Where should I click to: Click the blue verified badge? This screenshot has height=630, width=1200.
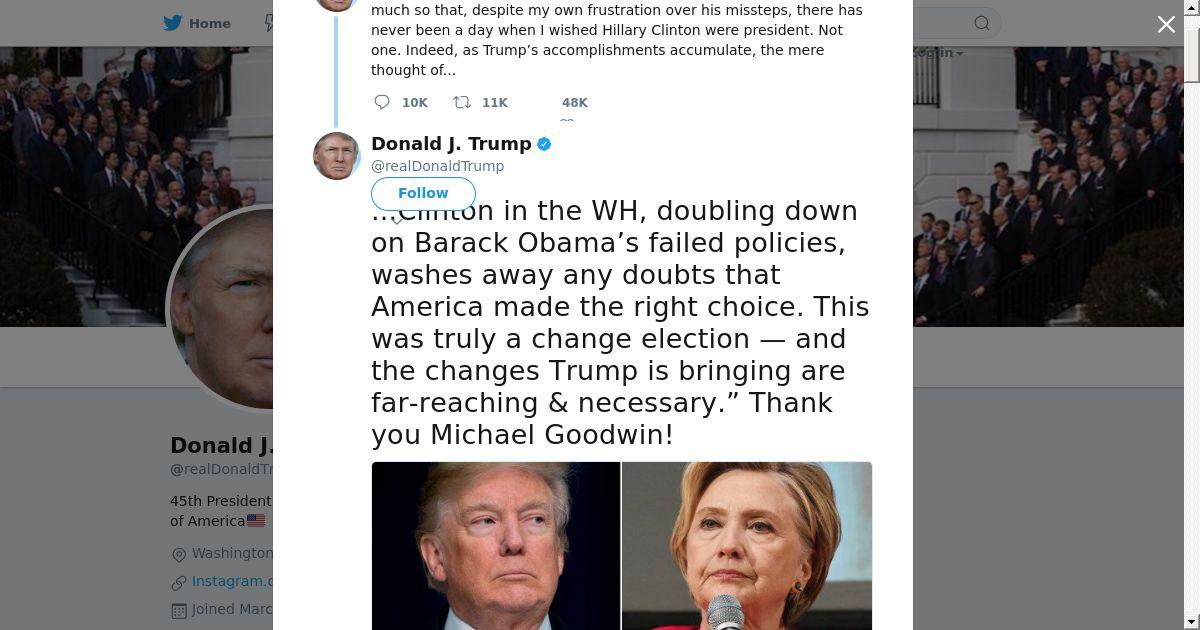544,144
